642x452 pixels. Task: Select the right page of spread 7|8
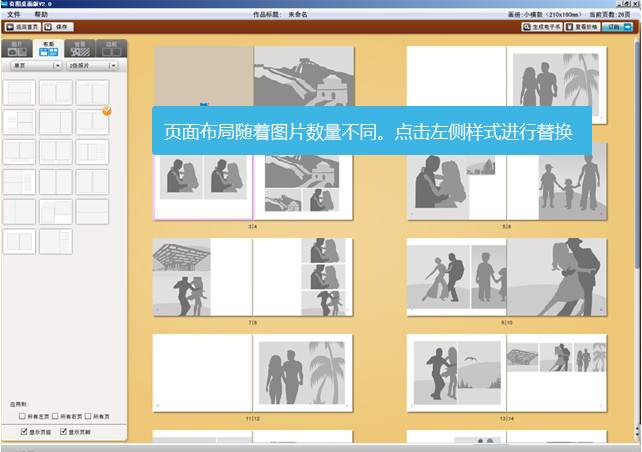click(303, 277)
